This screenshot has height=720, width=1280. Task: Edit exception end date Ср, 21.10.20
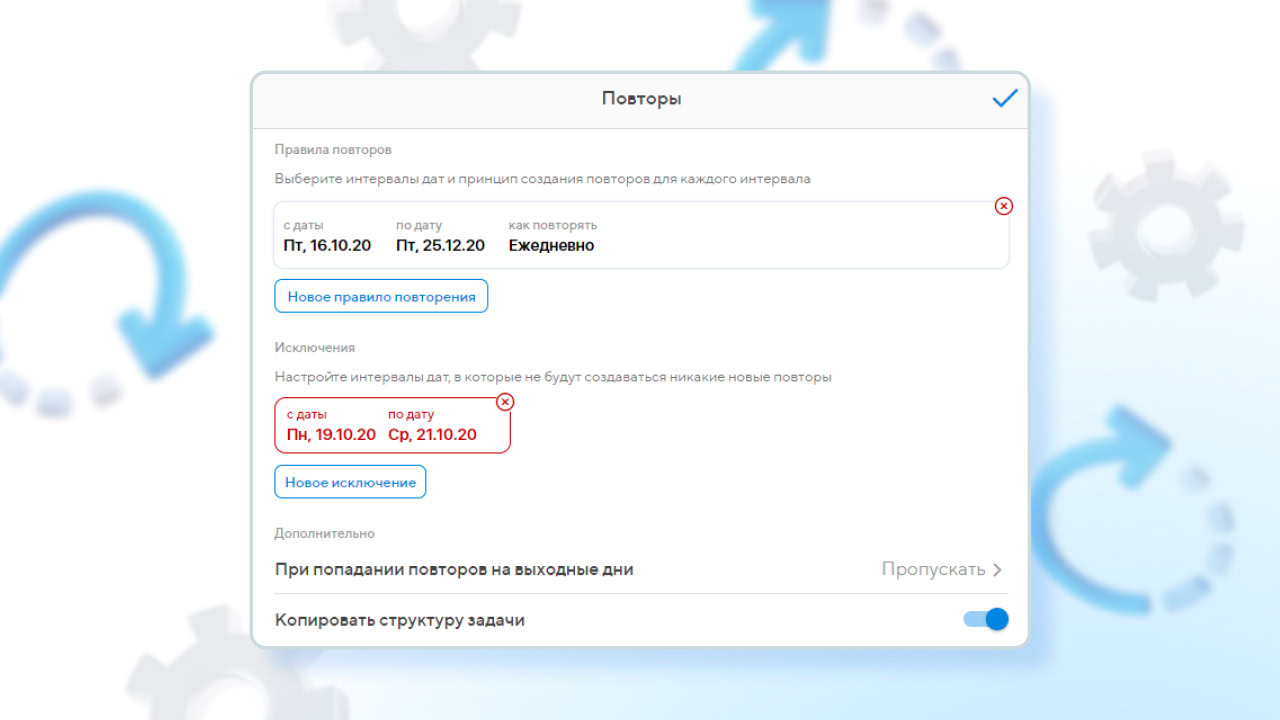coord(432,434)
